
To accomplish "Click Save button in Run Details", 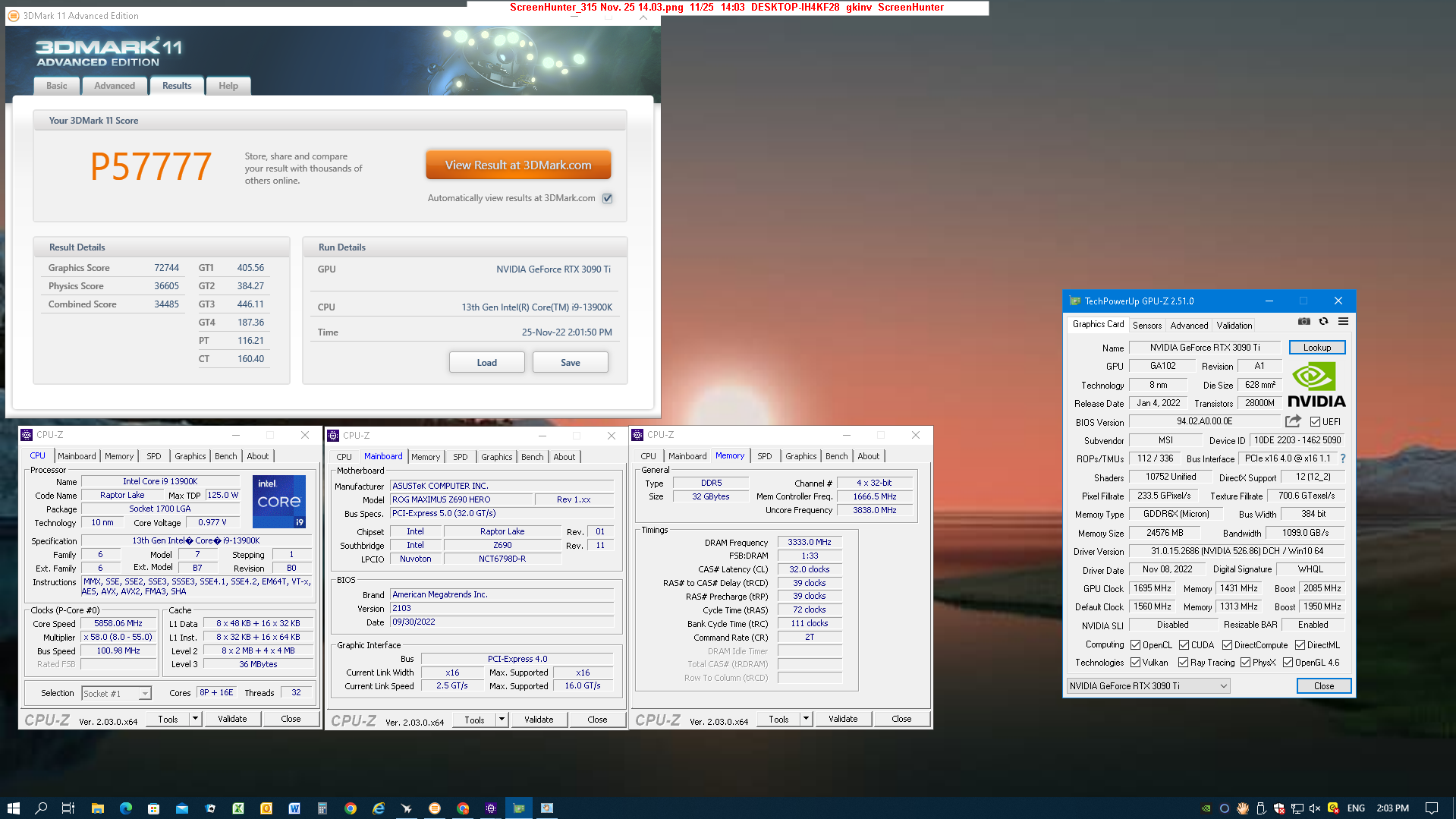I will point(571,363).
